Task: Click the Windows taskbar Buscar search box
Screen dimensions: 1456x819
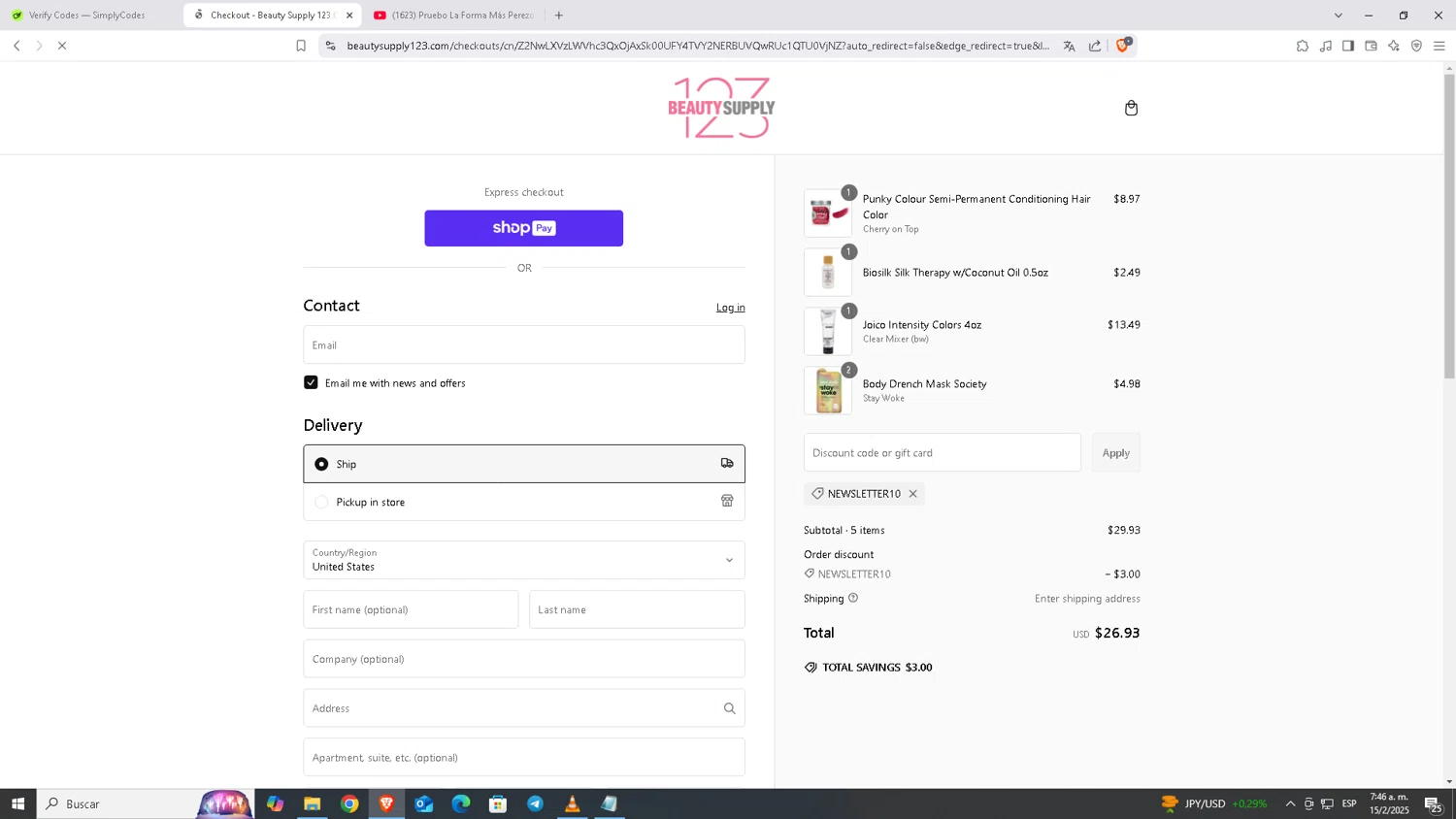Action: [146, 803]
